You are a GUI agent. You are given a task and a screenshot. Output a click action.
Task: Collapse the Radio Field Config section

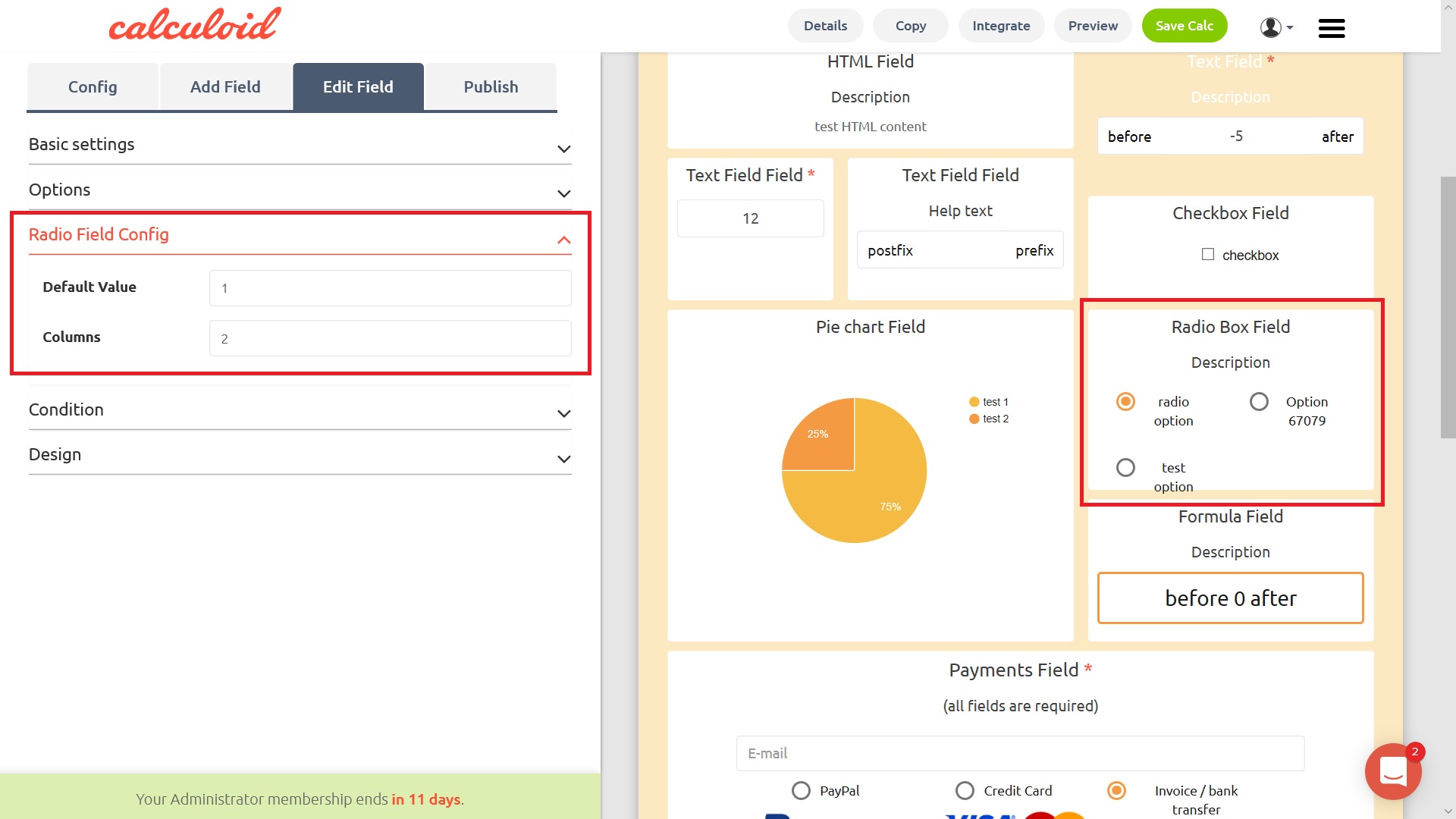[x=563, y=239]
